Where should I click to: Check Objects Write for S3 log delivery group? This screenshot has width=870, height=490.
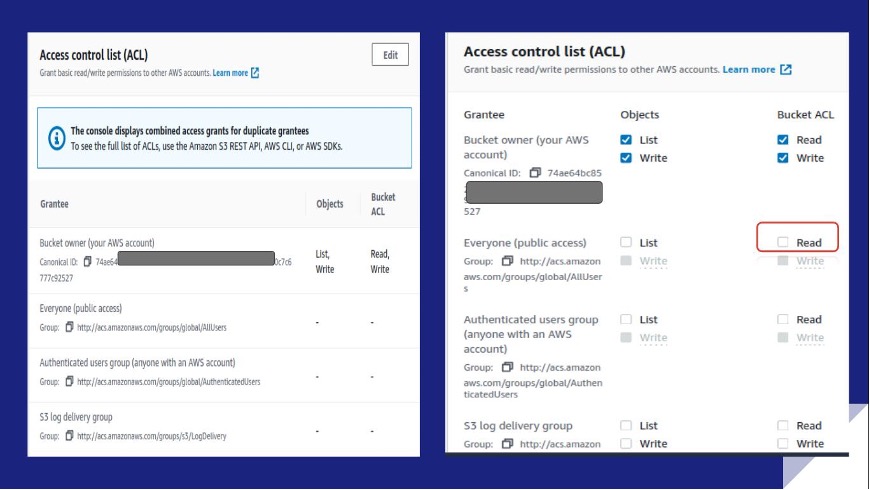pos(626,444)
